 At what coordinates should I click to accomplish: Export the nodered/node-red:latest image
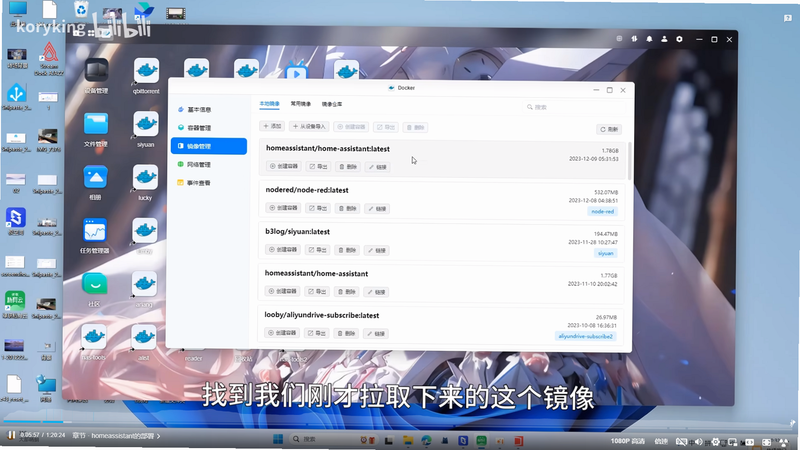point(317,208)
